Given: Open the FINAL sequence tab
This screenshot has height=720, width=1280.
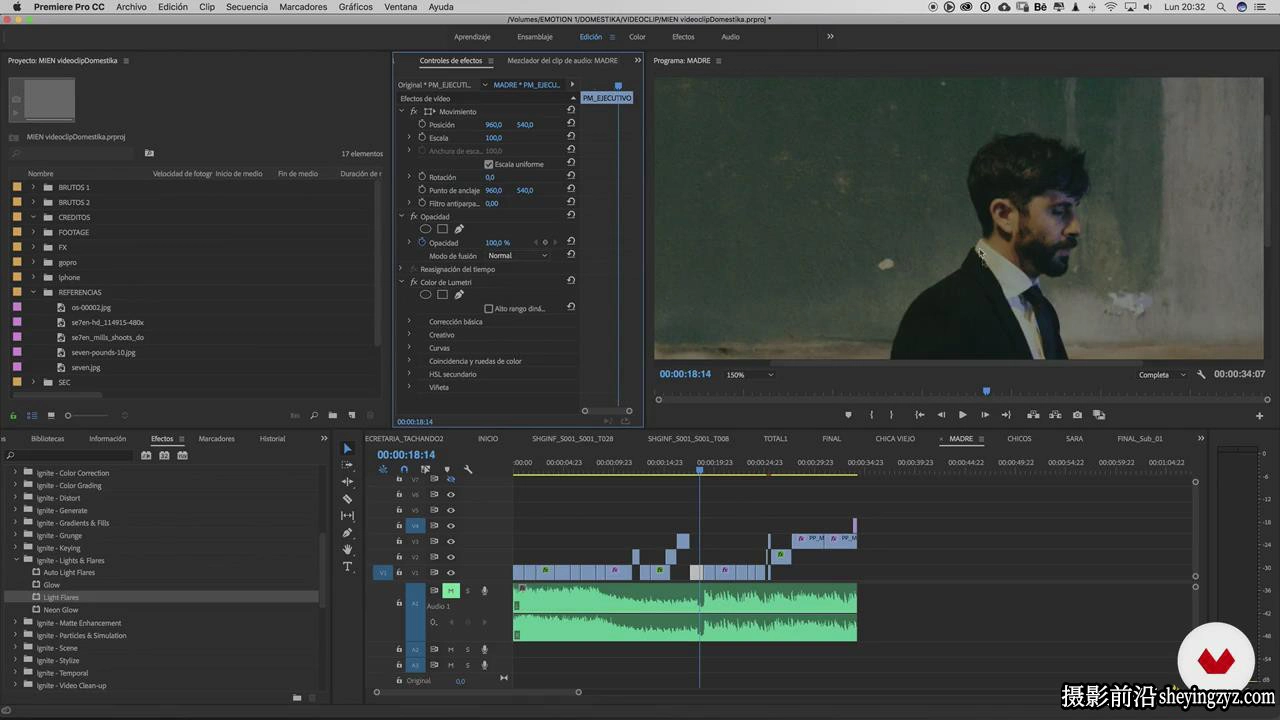Looking at the screenshot, I should tap(832, 438).
